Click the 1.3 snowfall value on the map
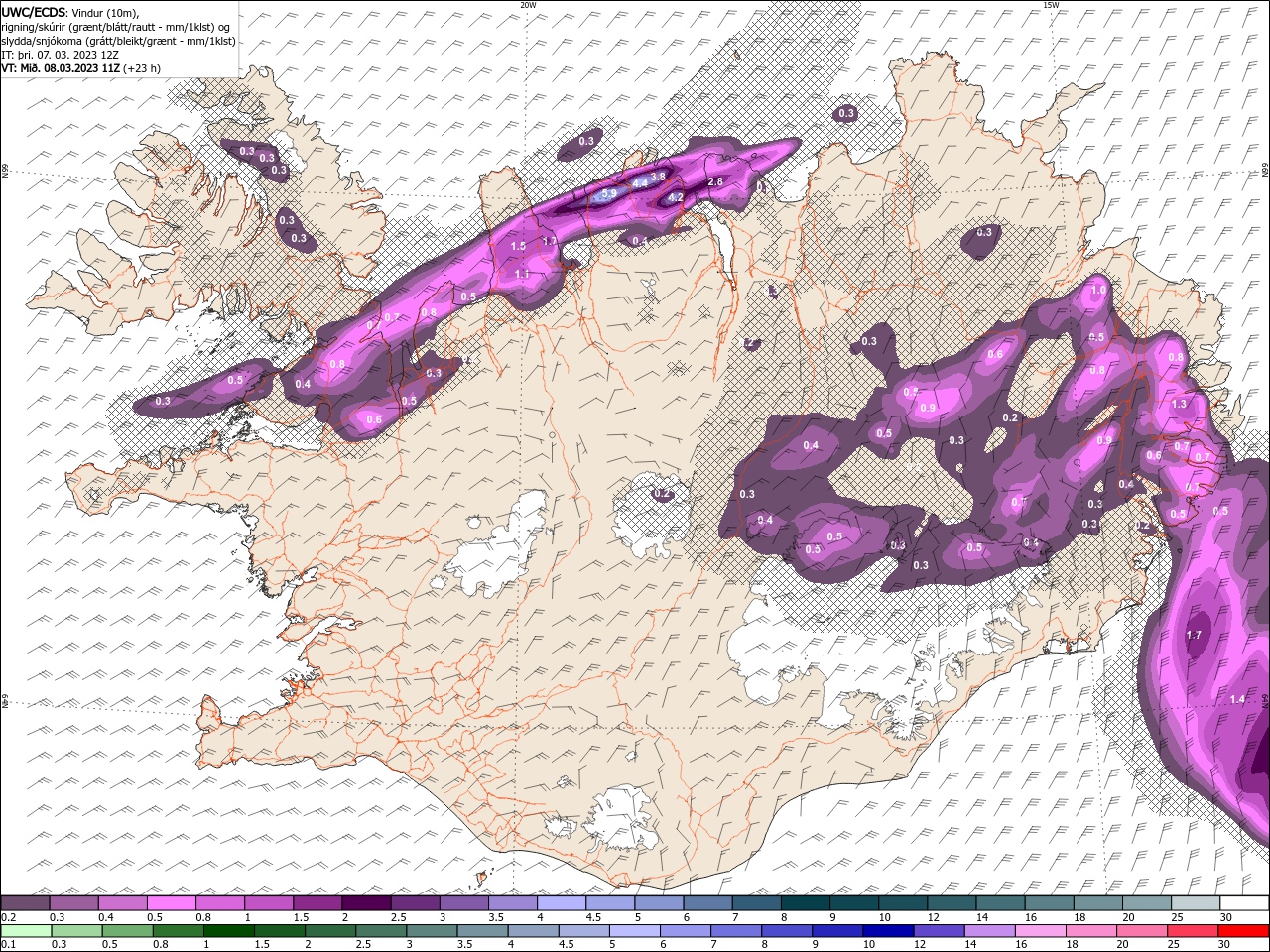 1179,405
